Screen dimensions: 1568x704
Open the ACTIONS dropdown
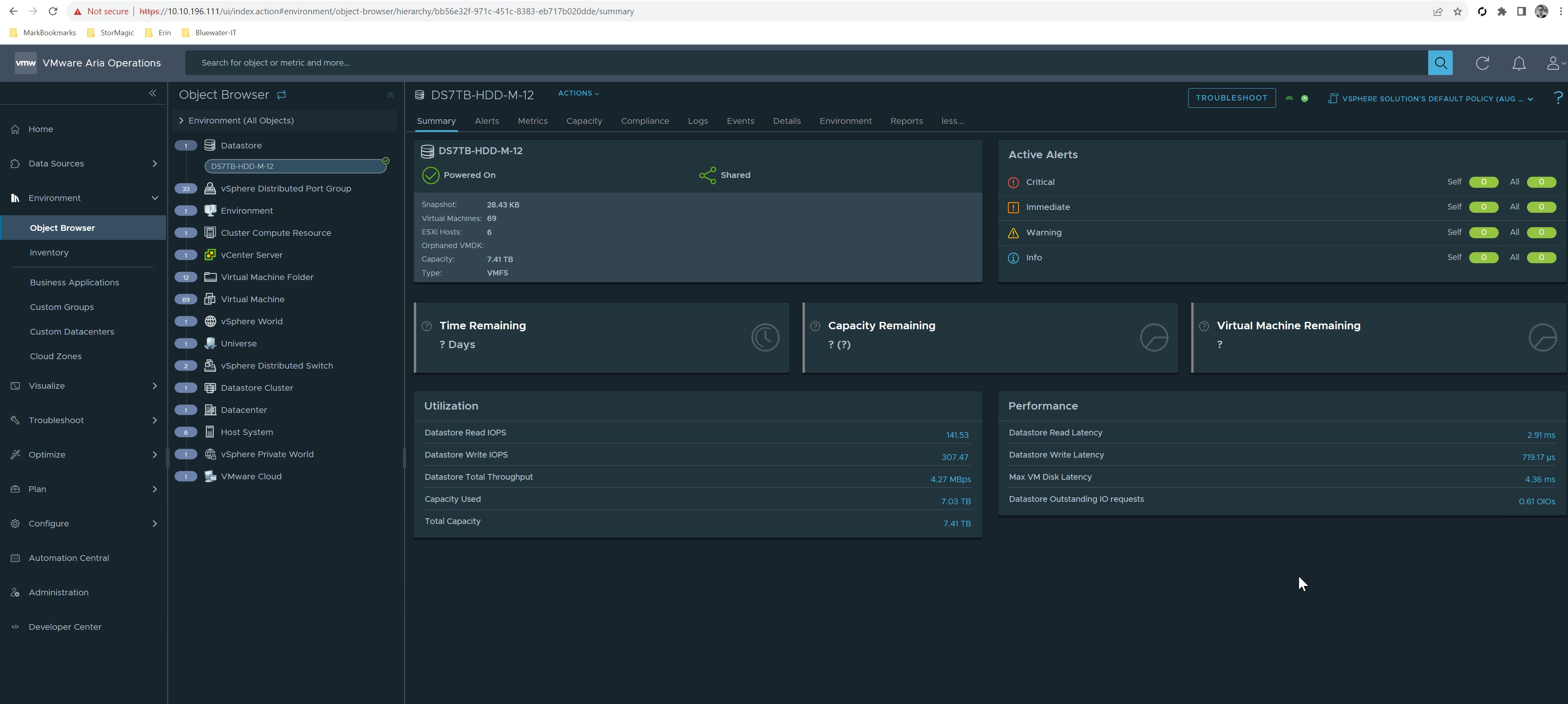coord(578,93)
